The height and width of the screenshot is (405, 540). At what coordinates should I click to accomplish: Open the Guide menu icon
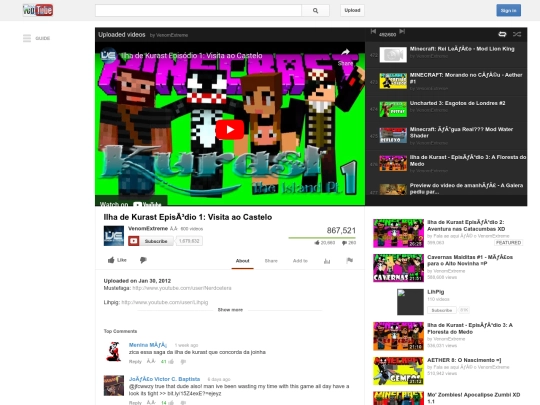27,38
